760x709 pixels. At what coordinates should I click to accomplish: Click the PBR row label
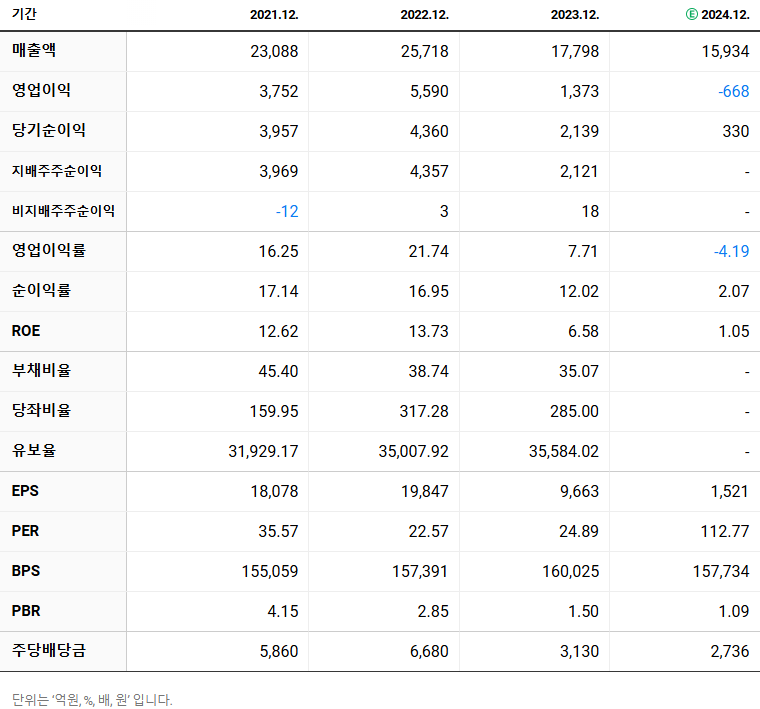click(26, 611)
